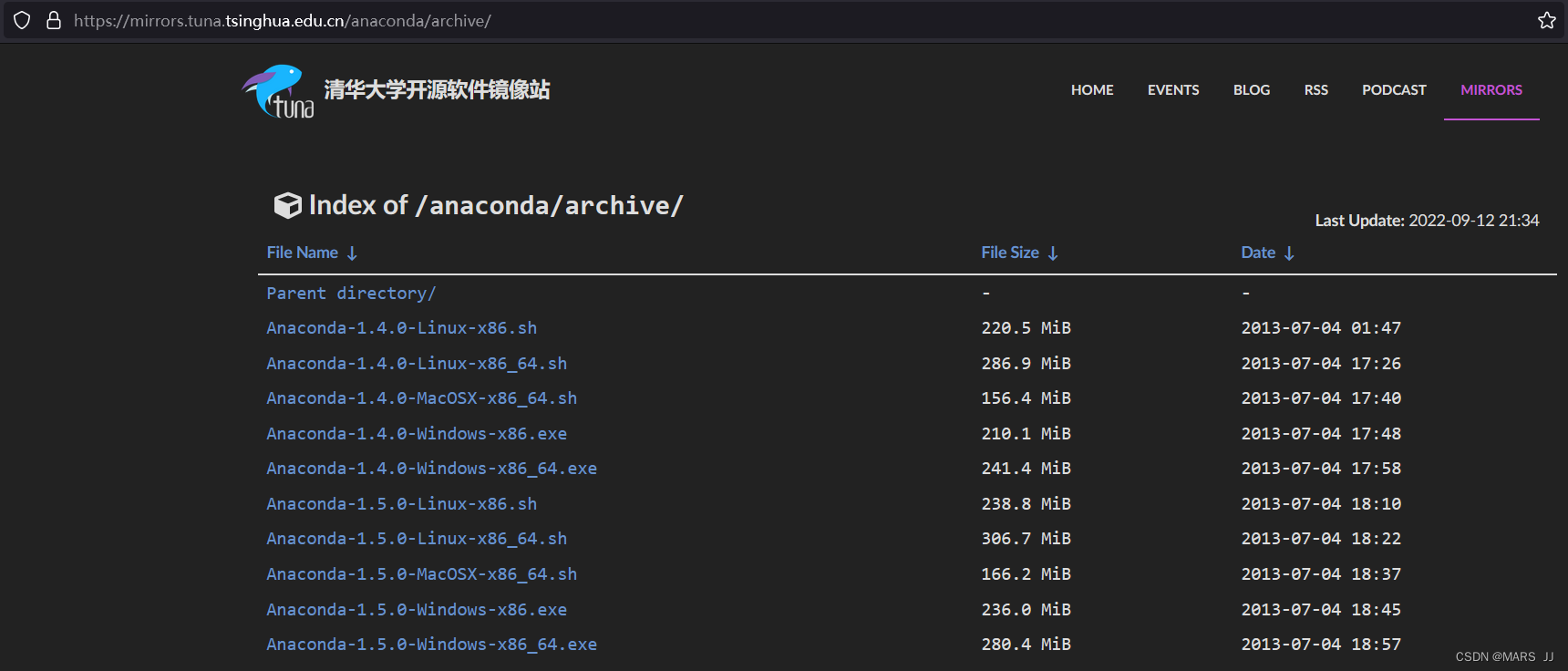Download Anaconda-1.4.0-Windows-x86_64.exe
The width and height of the screenshot is (1568, 671).
tap(431, 469)
